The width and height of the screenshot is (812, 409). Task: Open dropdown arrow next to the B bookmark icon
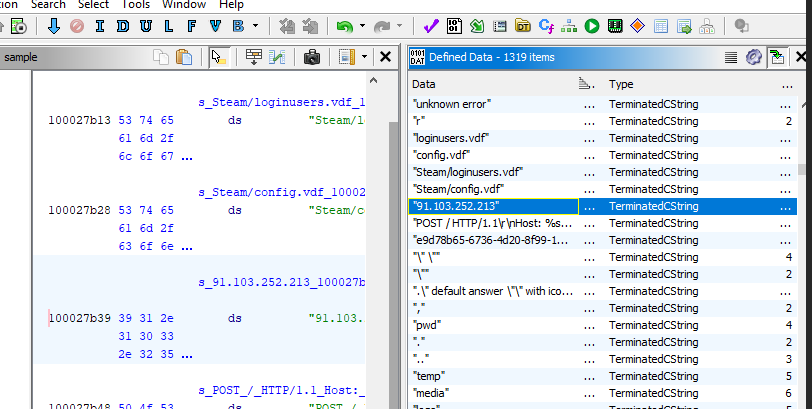pos(256,25)
